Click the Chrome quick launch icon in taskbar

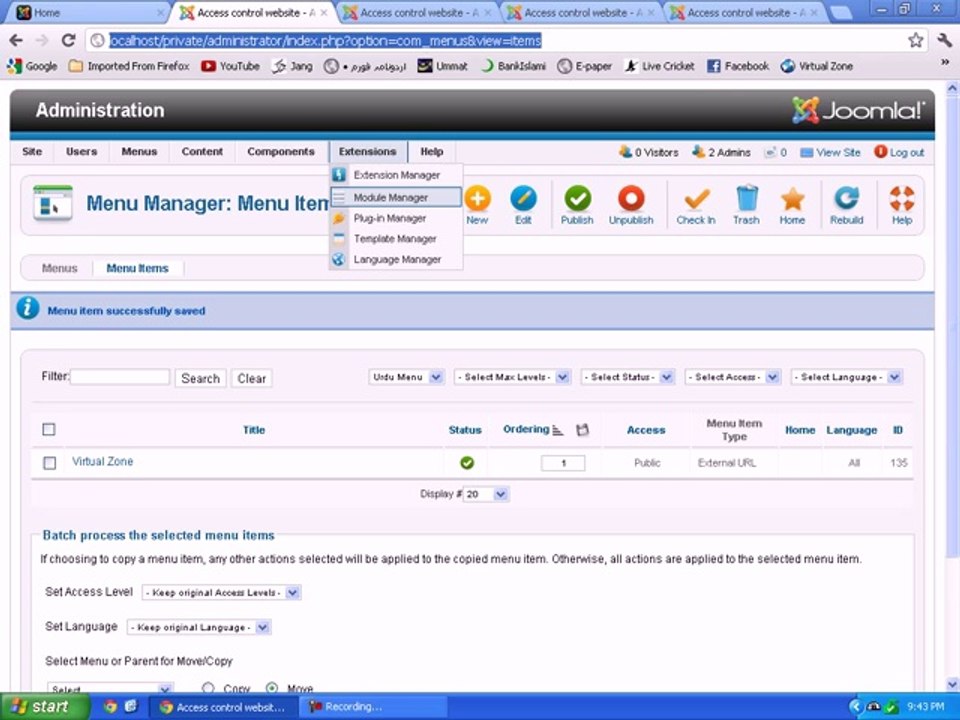point(110,707)
